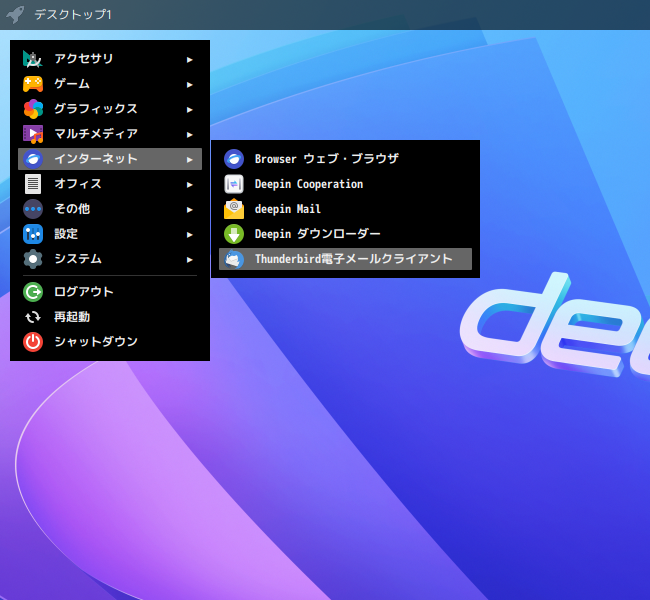Click the アクセサリ category icon
This screenshot has width=650, height=600.
click(33, 59)
